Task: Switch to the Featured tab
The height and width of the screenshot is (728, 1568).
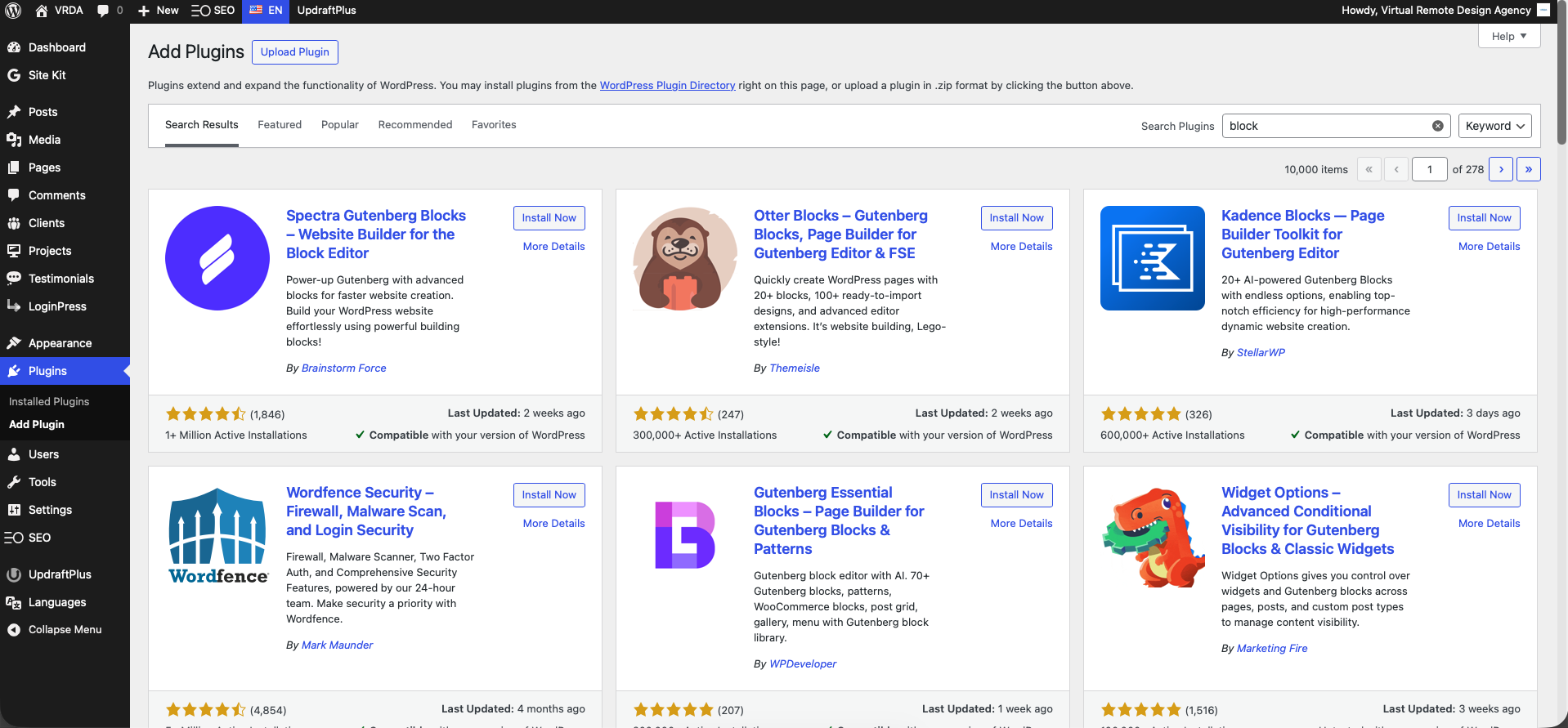Action: [280, 125]
